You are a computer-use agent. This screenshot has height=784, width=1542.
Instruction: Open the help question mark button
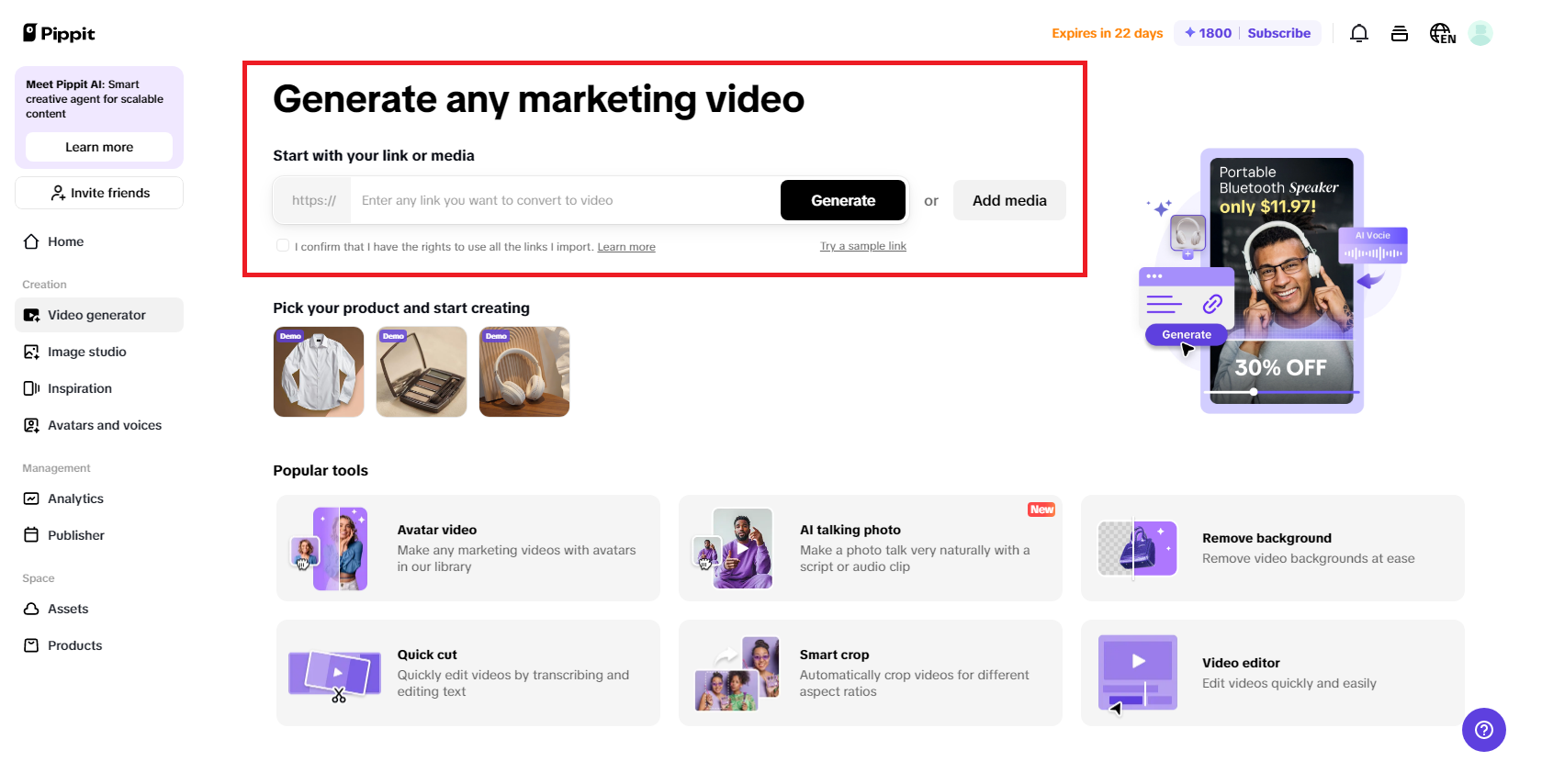tap(1483, 730)
